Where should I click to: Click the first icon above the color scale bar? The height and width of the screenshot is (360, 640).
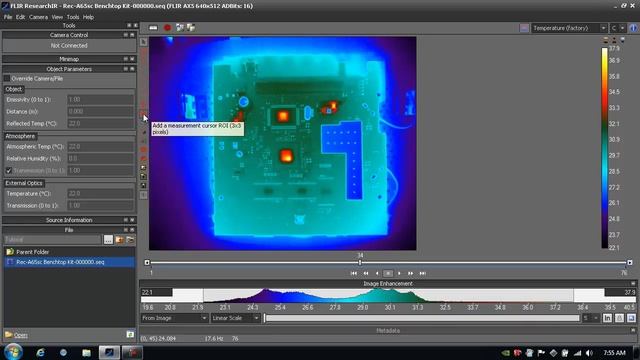[x=606, y=40]
